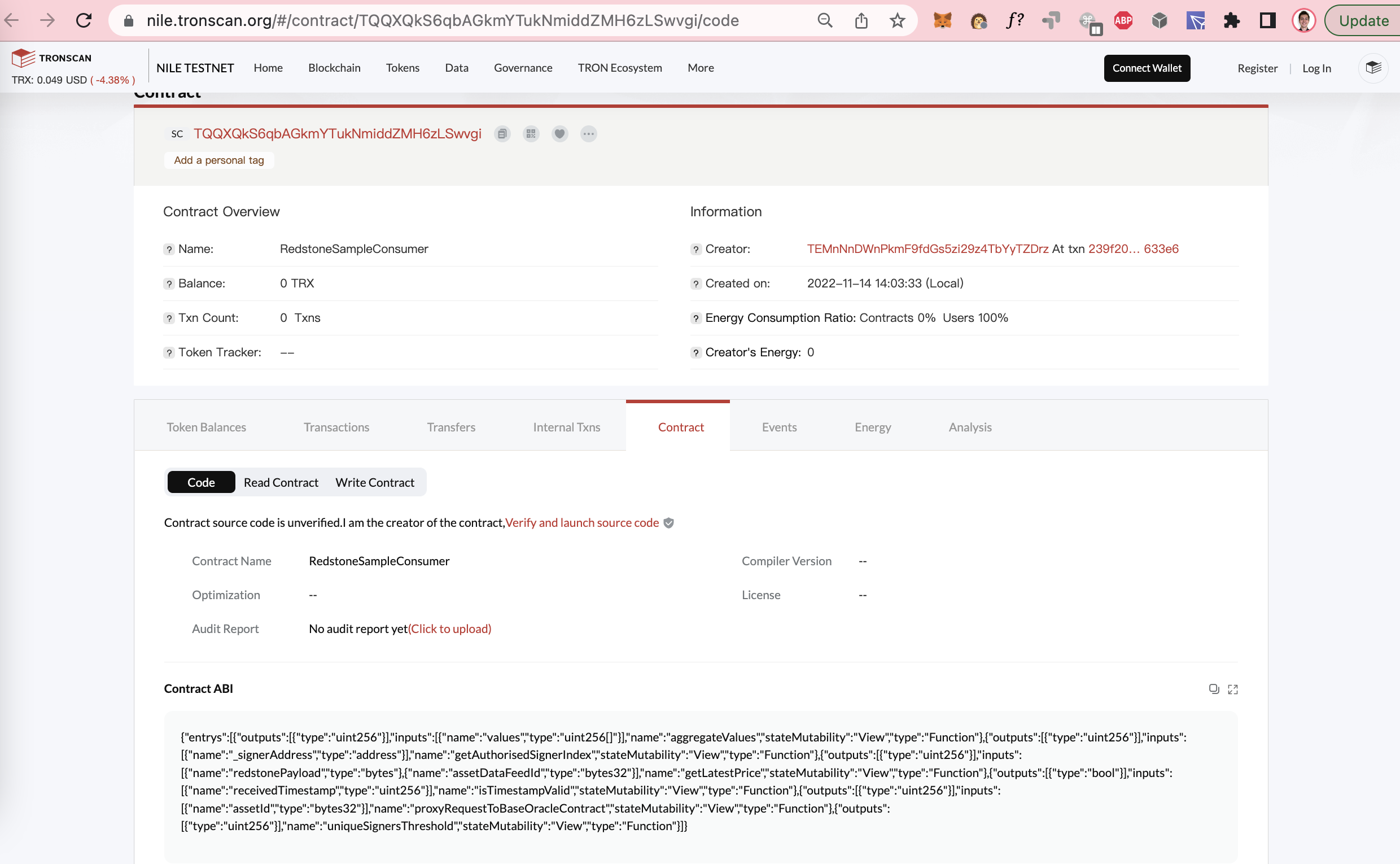Copy the Contract ABI
Image resolution: width=1400 pixels, height=864 pixels.
click(x=1214, y=689)
